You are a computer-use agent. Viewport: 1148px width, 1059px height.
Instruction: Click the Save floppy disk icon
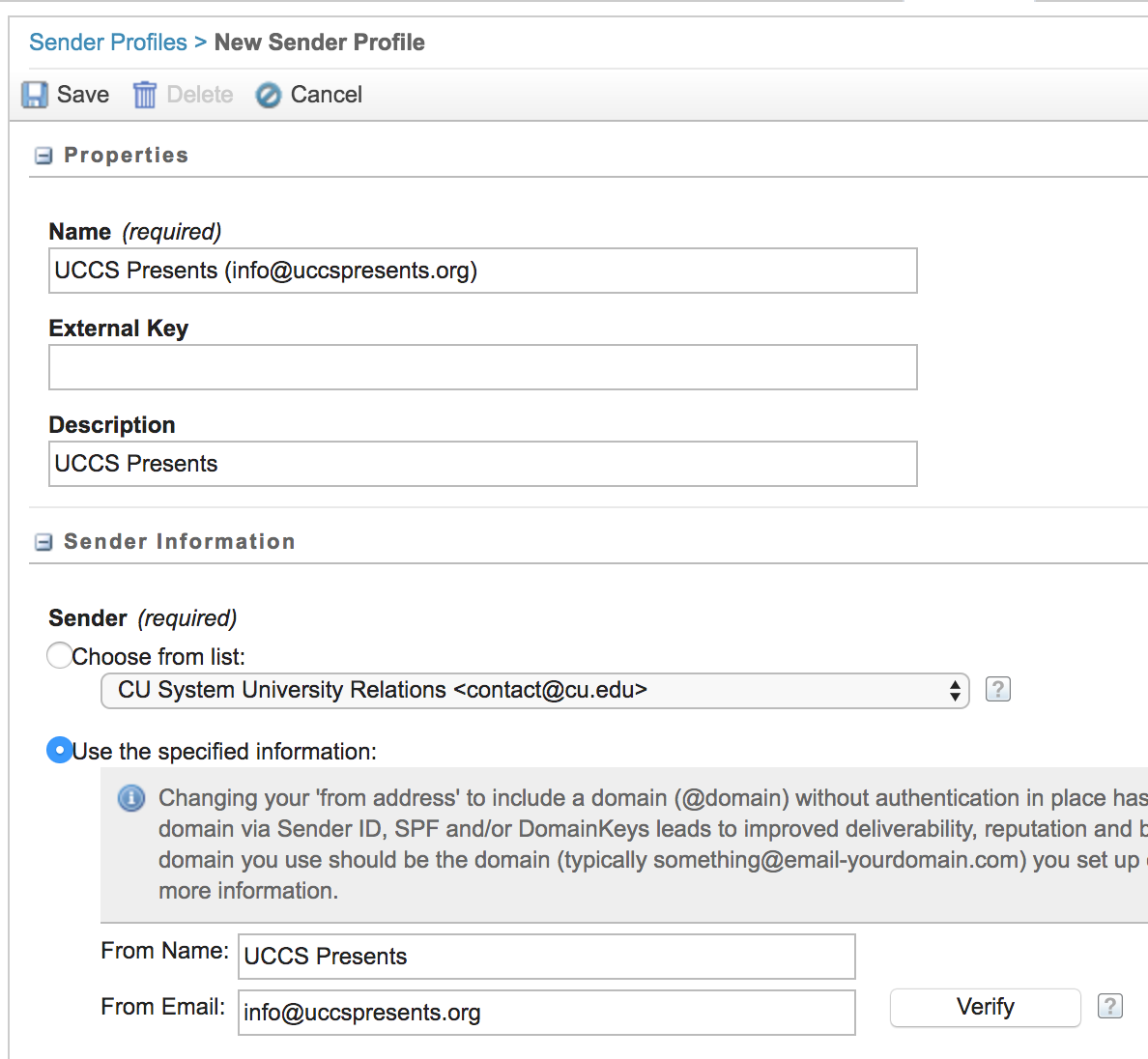pyautogui.click(x=35, y=95)
